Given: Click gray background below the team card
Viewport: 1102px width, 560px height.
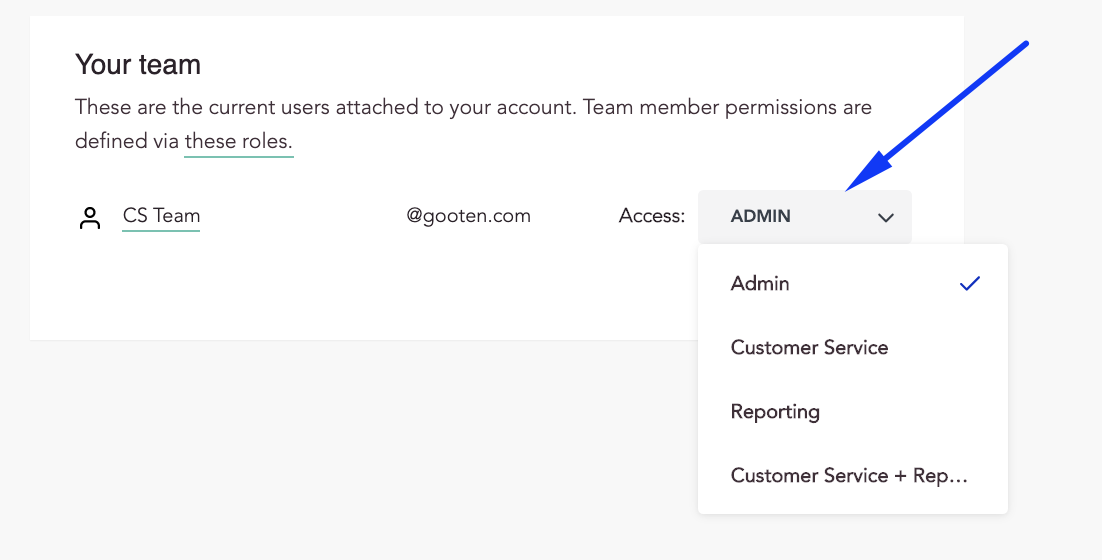Looking at the screenshot, I should 300,450.
